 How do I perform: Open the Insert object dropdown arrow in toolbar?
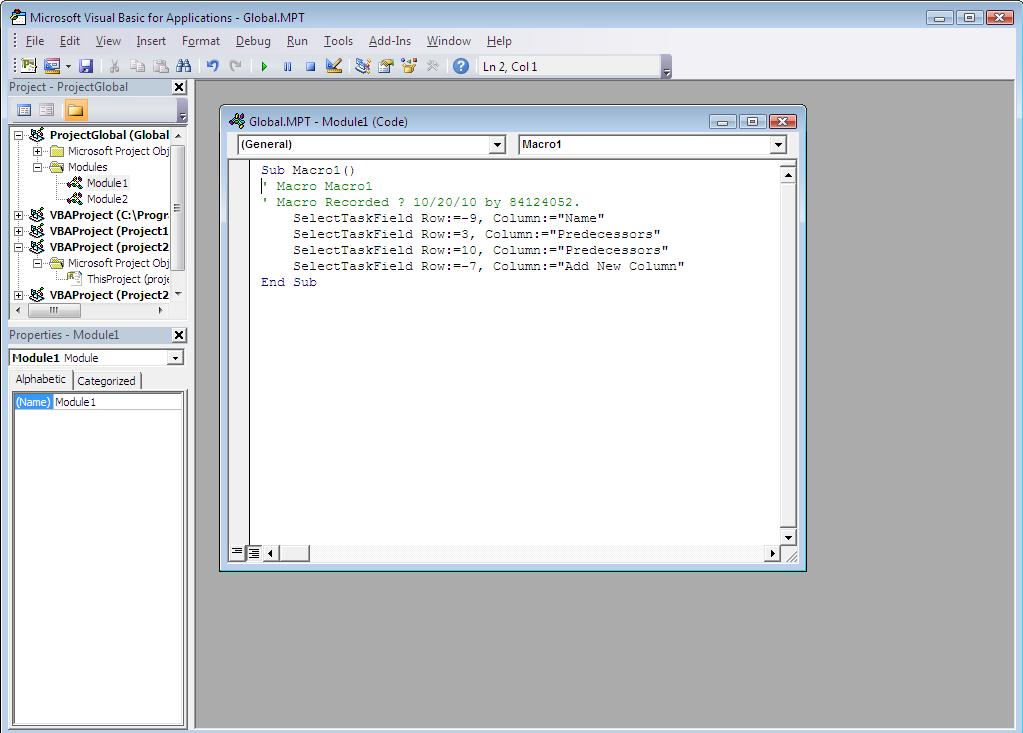(x=69, y=66)
